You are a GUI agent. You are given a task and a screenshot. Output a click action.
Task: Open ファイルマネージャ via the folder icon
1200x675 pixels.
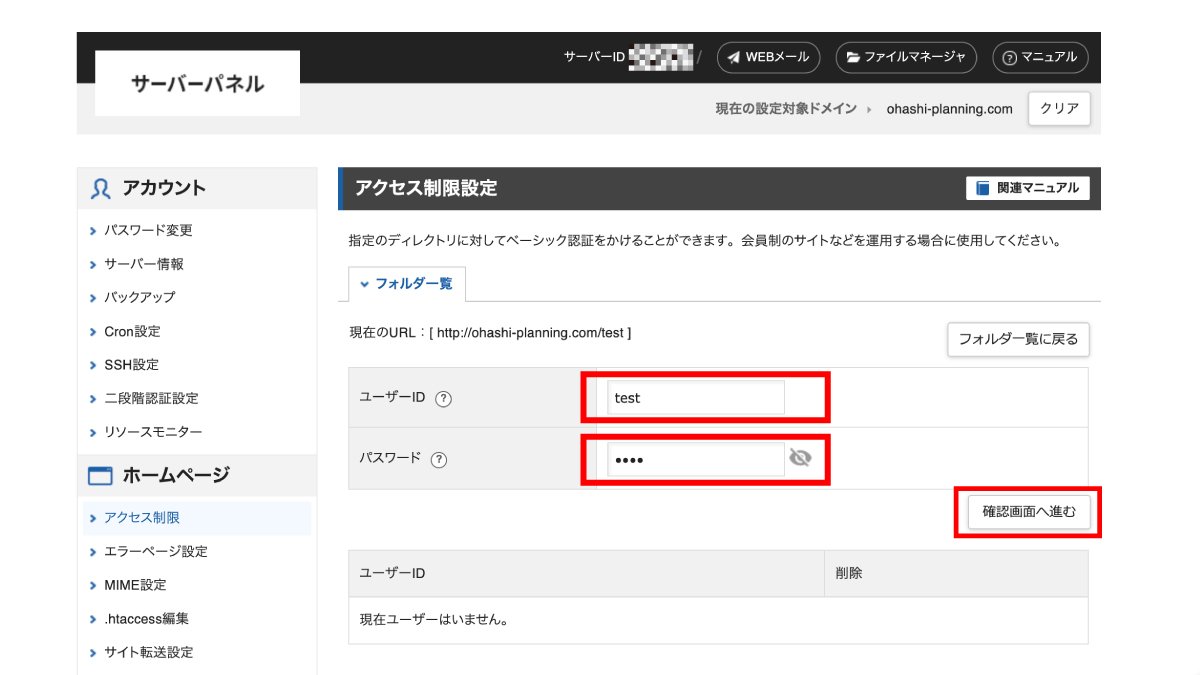coord(851,57)
